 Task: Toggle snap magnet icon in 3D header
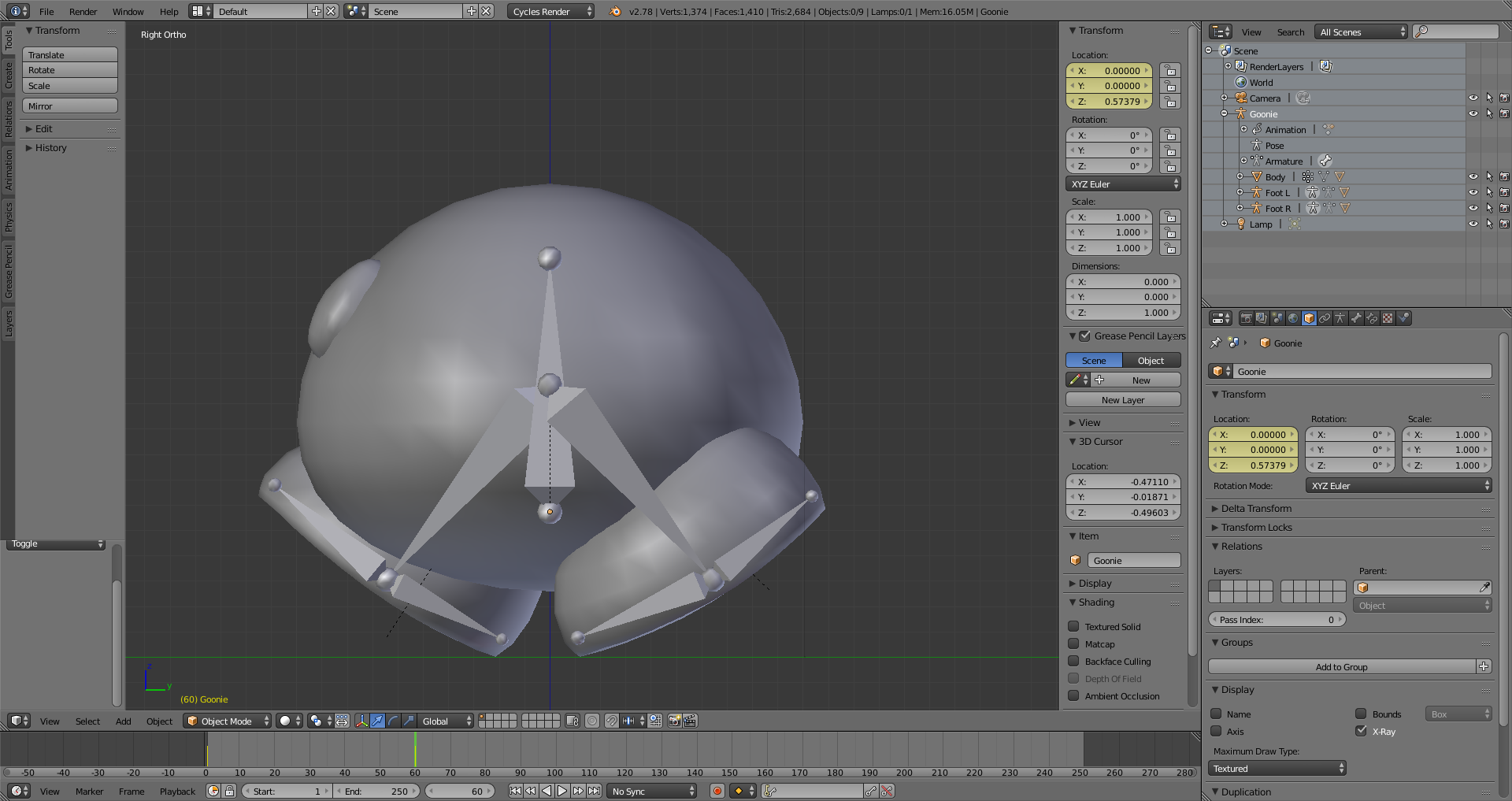coord(611,721)
